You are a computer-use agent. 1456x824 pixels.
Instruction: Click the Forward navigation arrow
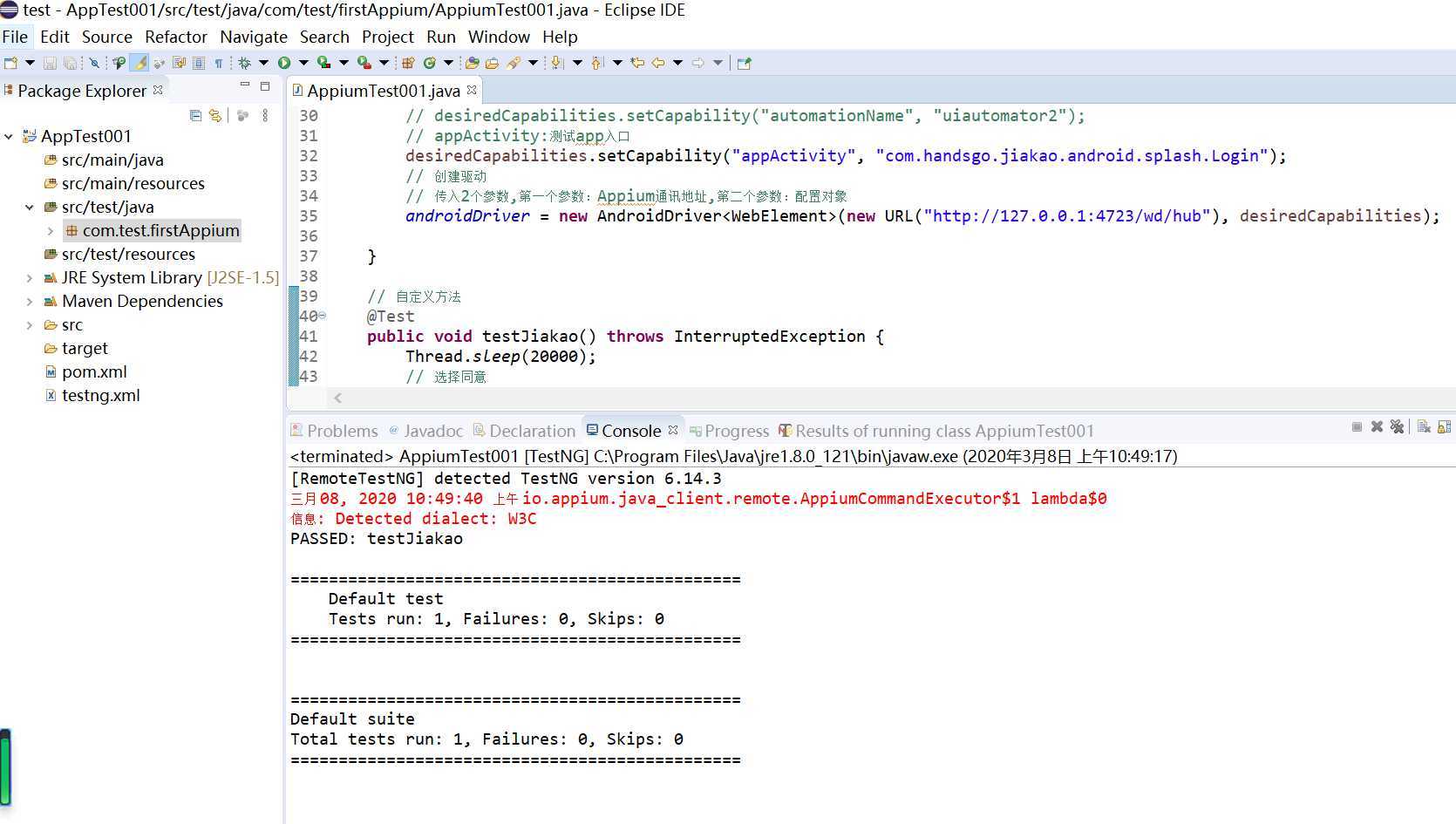coord(697,63)
